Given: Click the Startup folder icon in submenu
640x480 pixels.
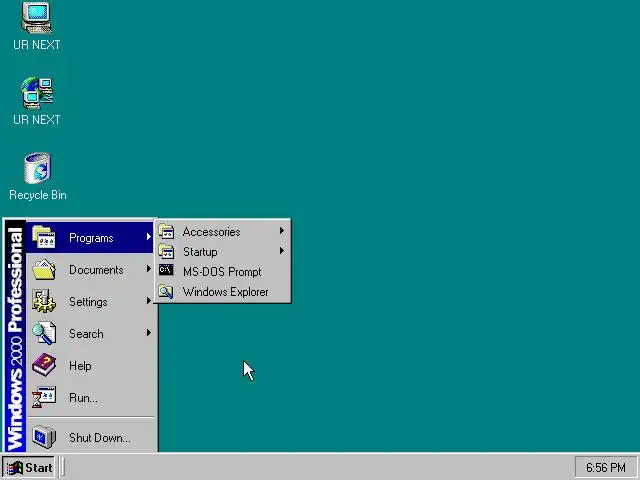Looking at the screenshot, I should point(166,251).
